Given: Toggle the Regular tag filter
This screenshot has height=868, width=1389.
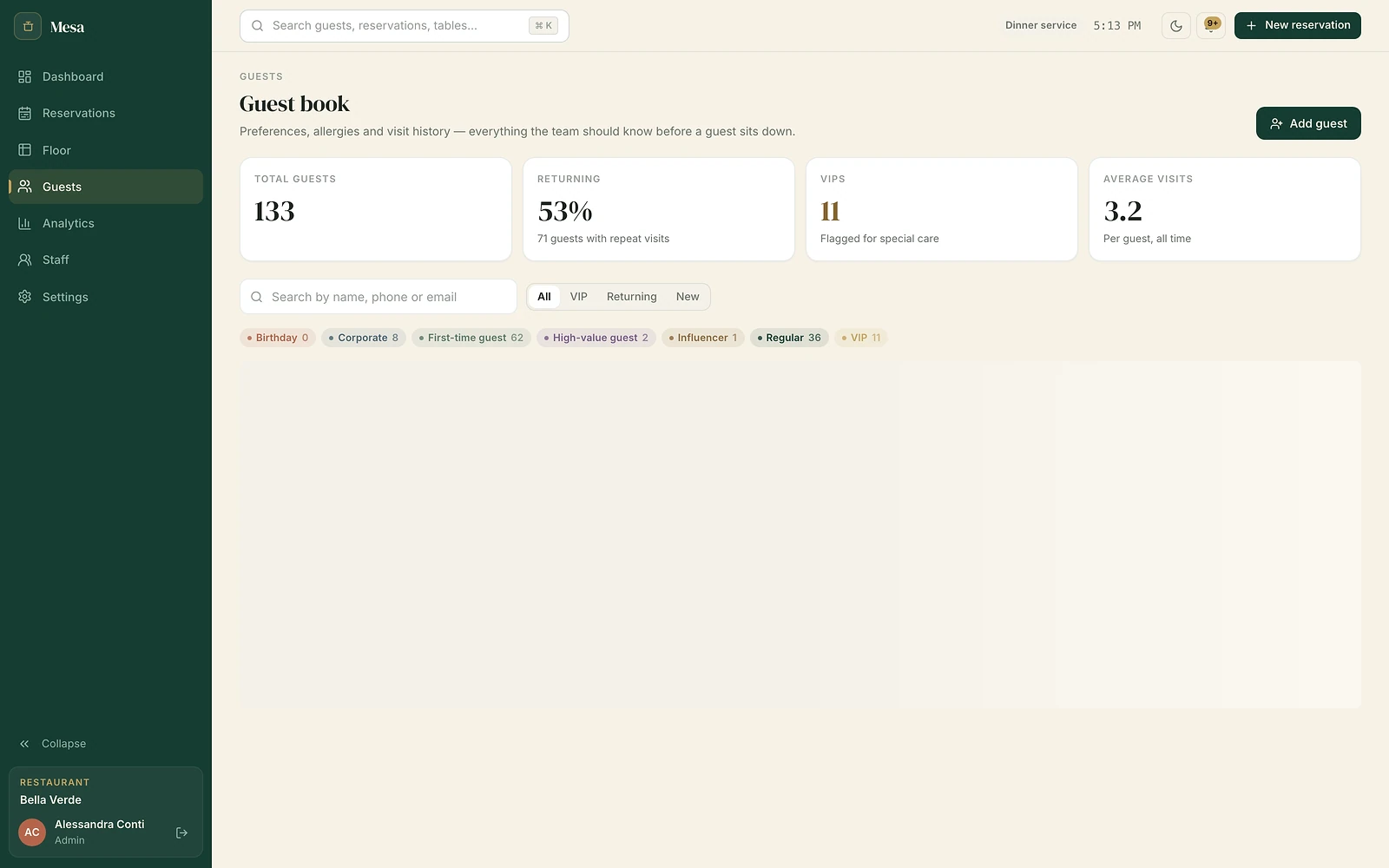Looking at the screenshot, I should pos(789,338).
